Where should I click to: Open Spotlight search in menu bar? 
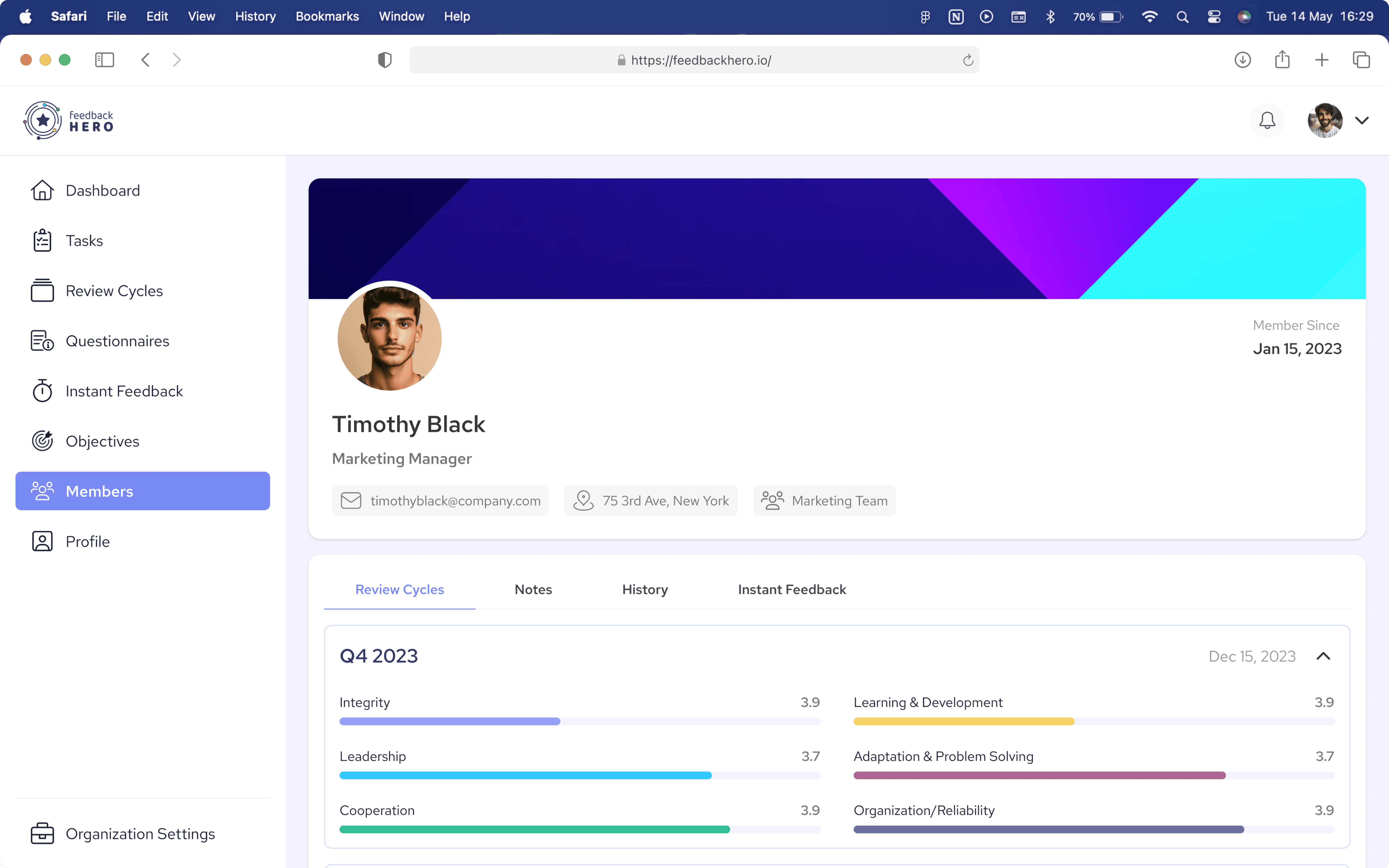tap(1182, 17)
